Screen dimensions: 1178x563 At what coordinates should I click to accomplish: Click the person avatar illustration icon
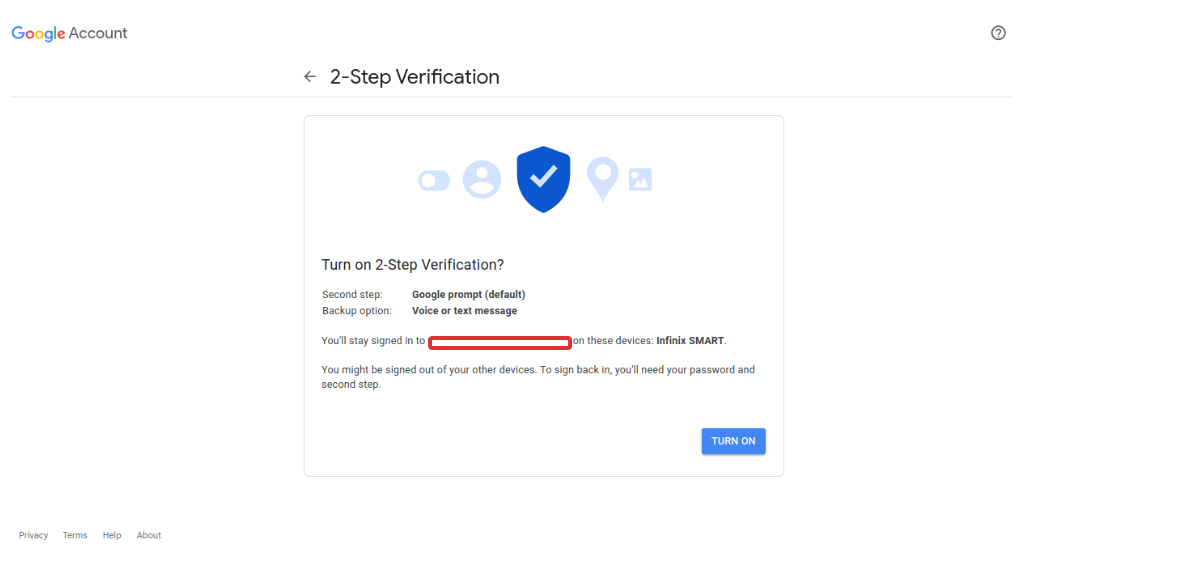pos(482,179)
